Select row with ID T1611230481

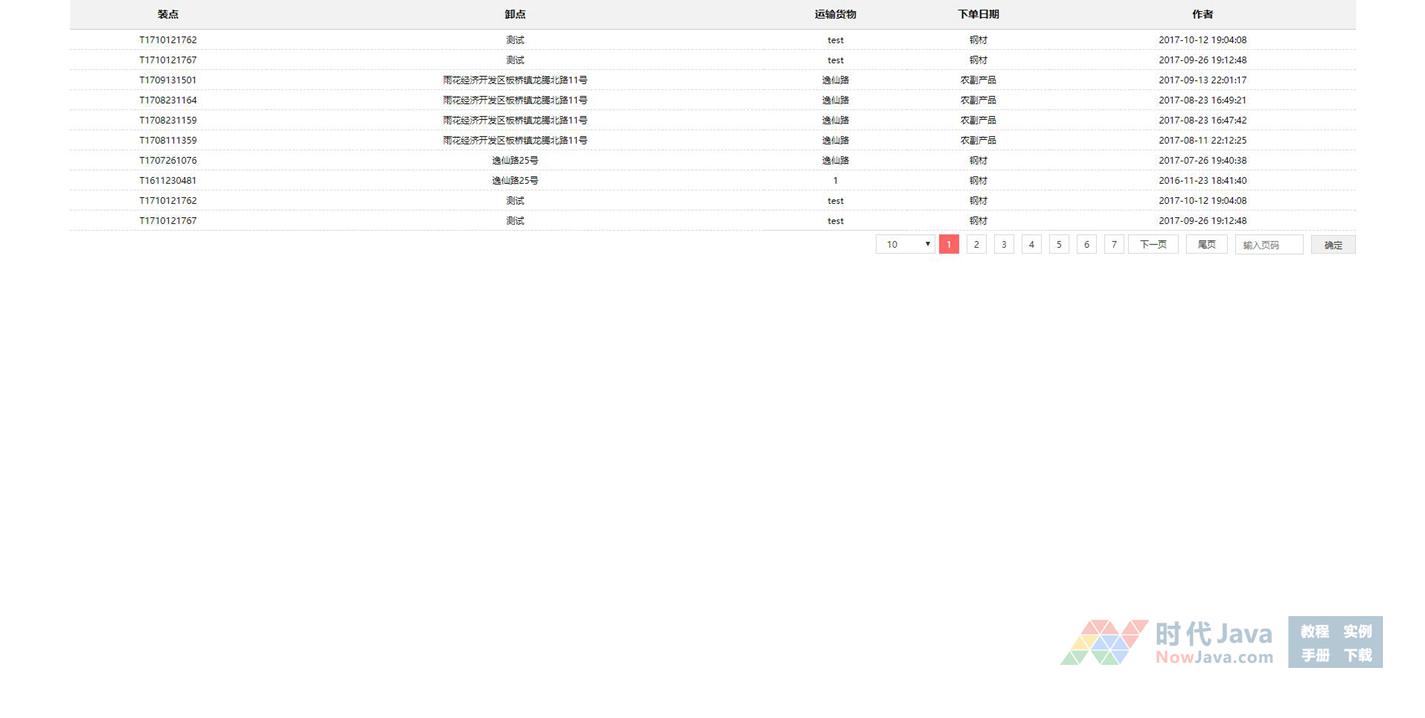pyautogui.click(x=168, y=181)
